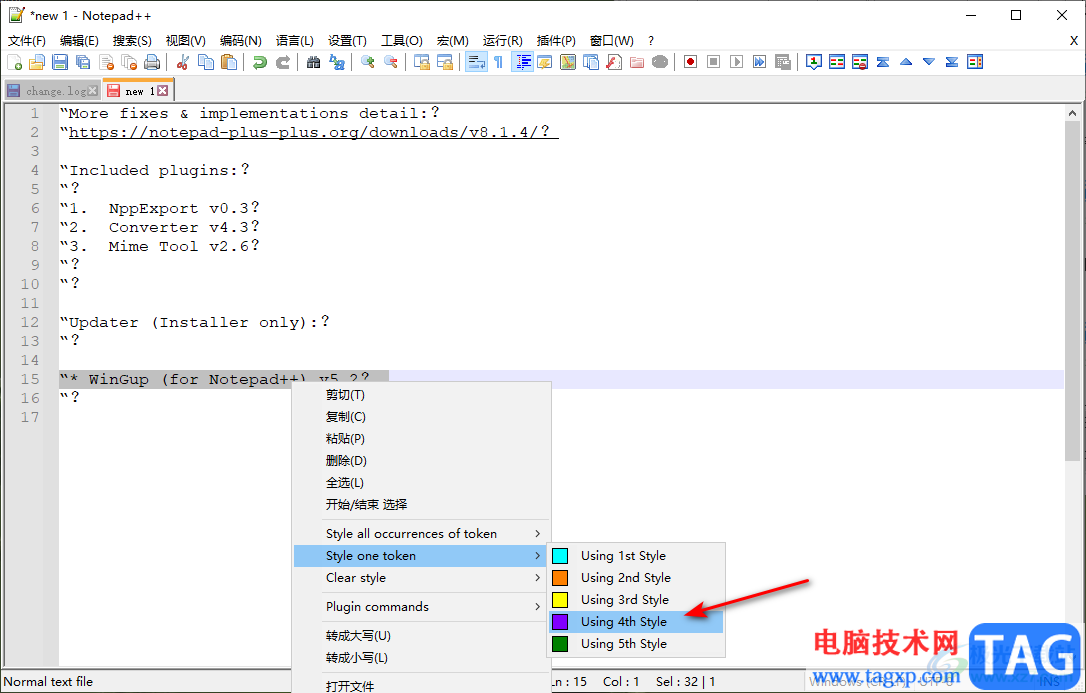
Task: Open Find with the binoculars icon
Action: (313, 62)
